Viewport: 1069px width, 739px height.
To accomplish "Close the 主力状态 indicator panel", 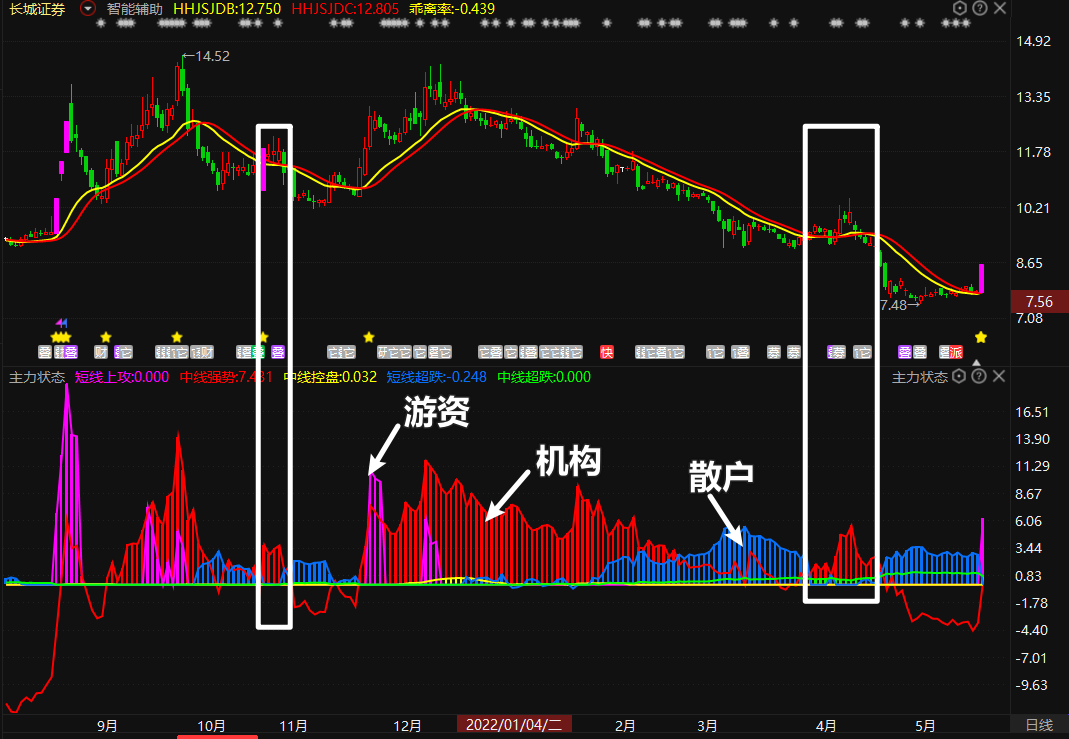I will [998, 377].
